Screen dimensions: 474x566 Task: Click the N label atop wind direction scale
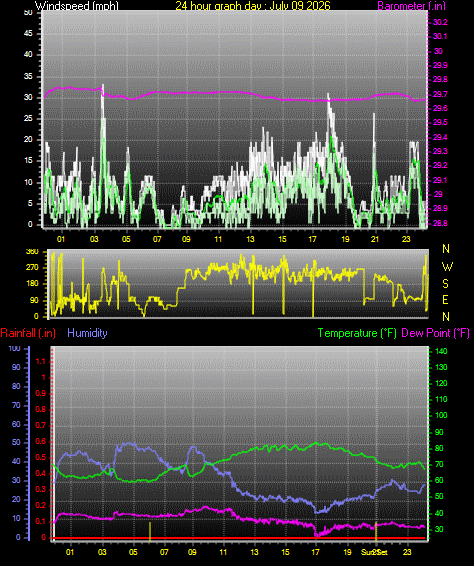446,249
